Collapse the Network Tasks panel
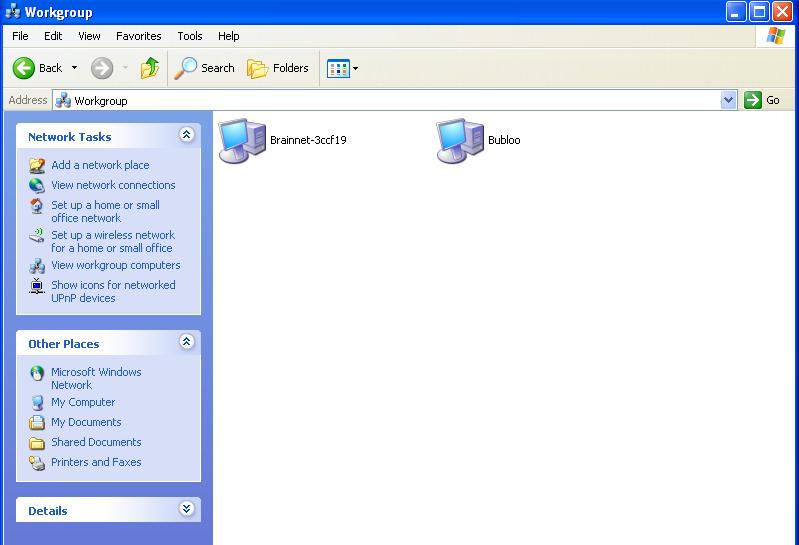The image size is (799, 545). coord(187,135)
